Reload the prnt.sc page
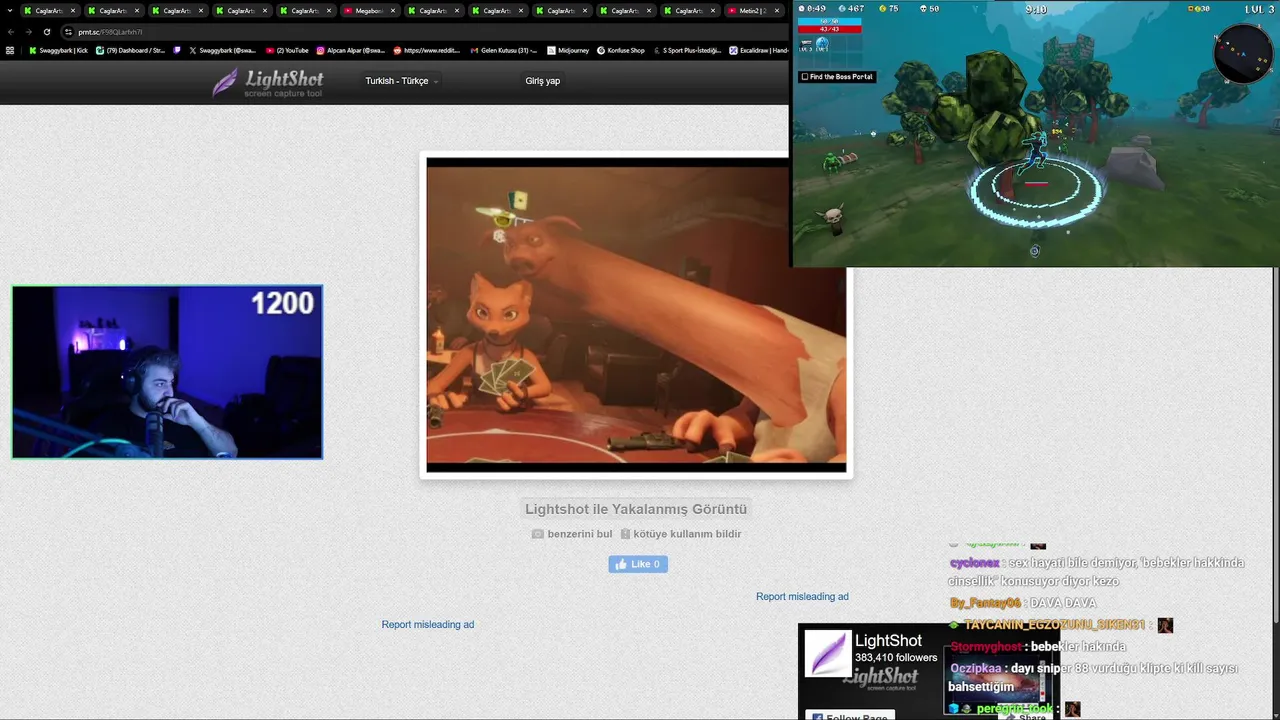Image resolution: width=1280 pixels, height=720 pixels. (46, 32)
